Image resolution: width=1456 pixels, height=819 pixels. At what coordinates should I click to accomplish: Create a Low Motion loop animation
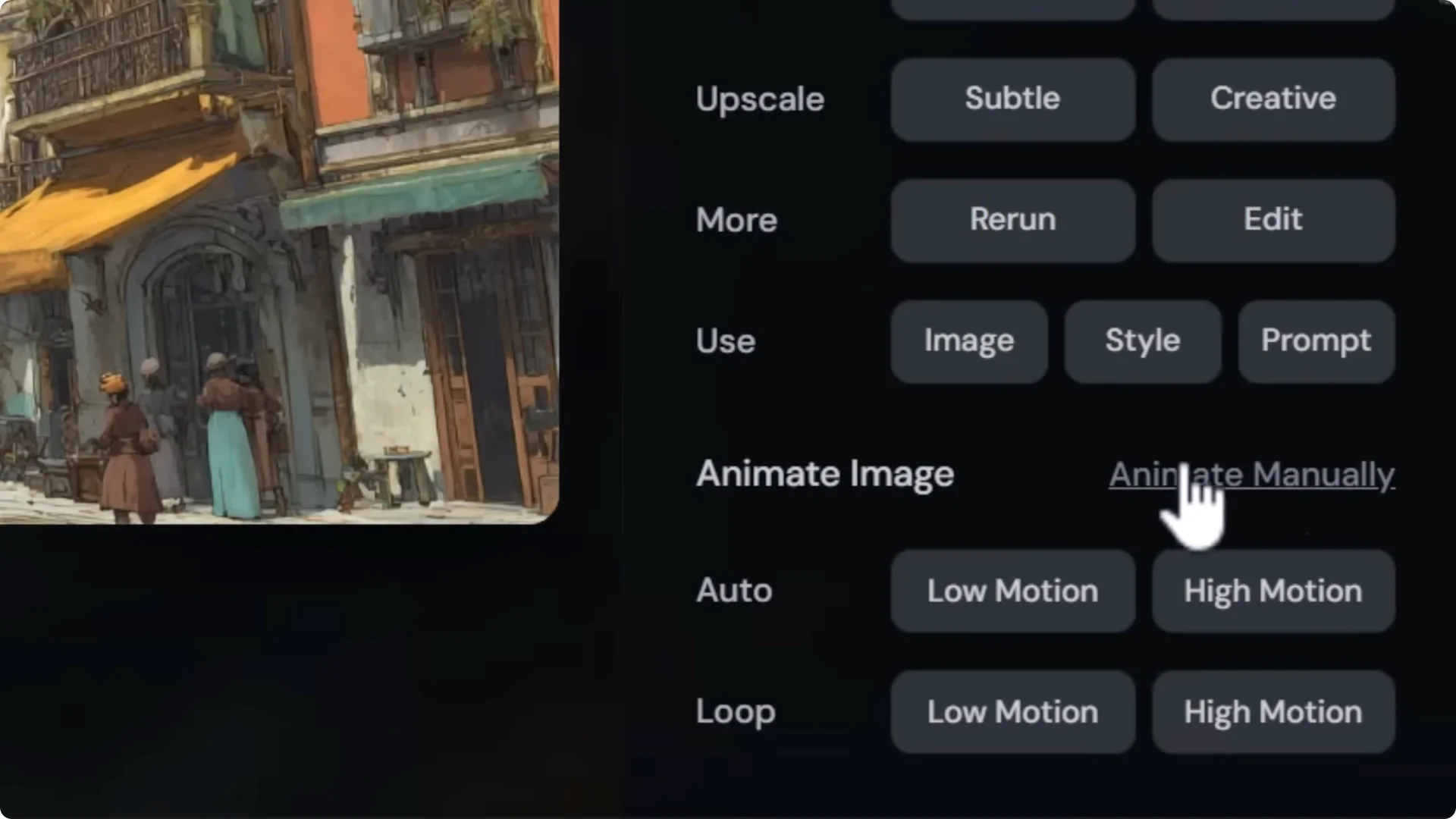coord(1012,711)
